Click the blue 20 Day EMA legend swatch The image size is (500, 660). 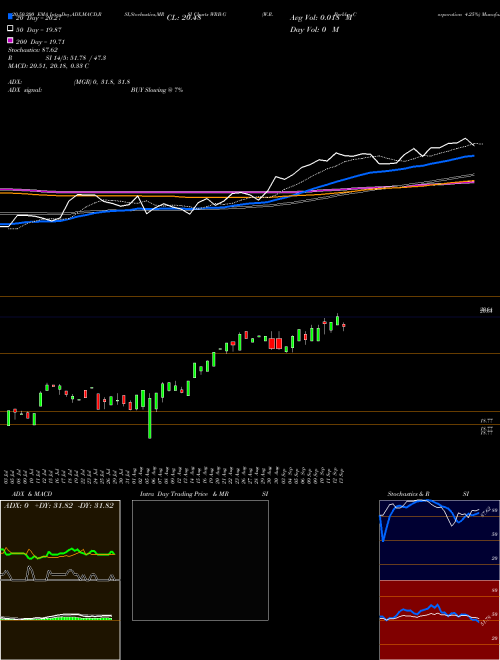[x=10, y=16]
